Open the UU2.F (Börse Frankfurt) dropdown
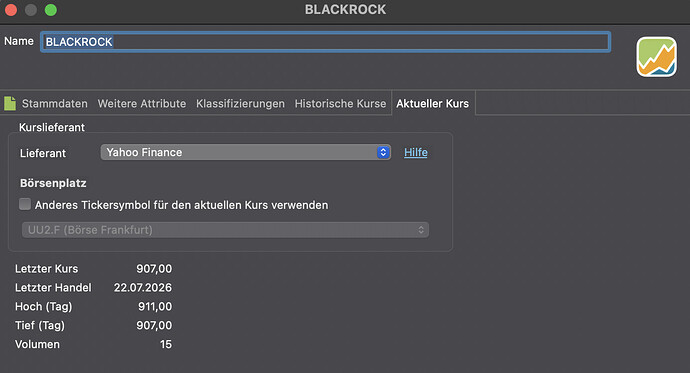The height and width of the screenshot is (373, 690). pyautogui.click(x=225, y=230)
